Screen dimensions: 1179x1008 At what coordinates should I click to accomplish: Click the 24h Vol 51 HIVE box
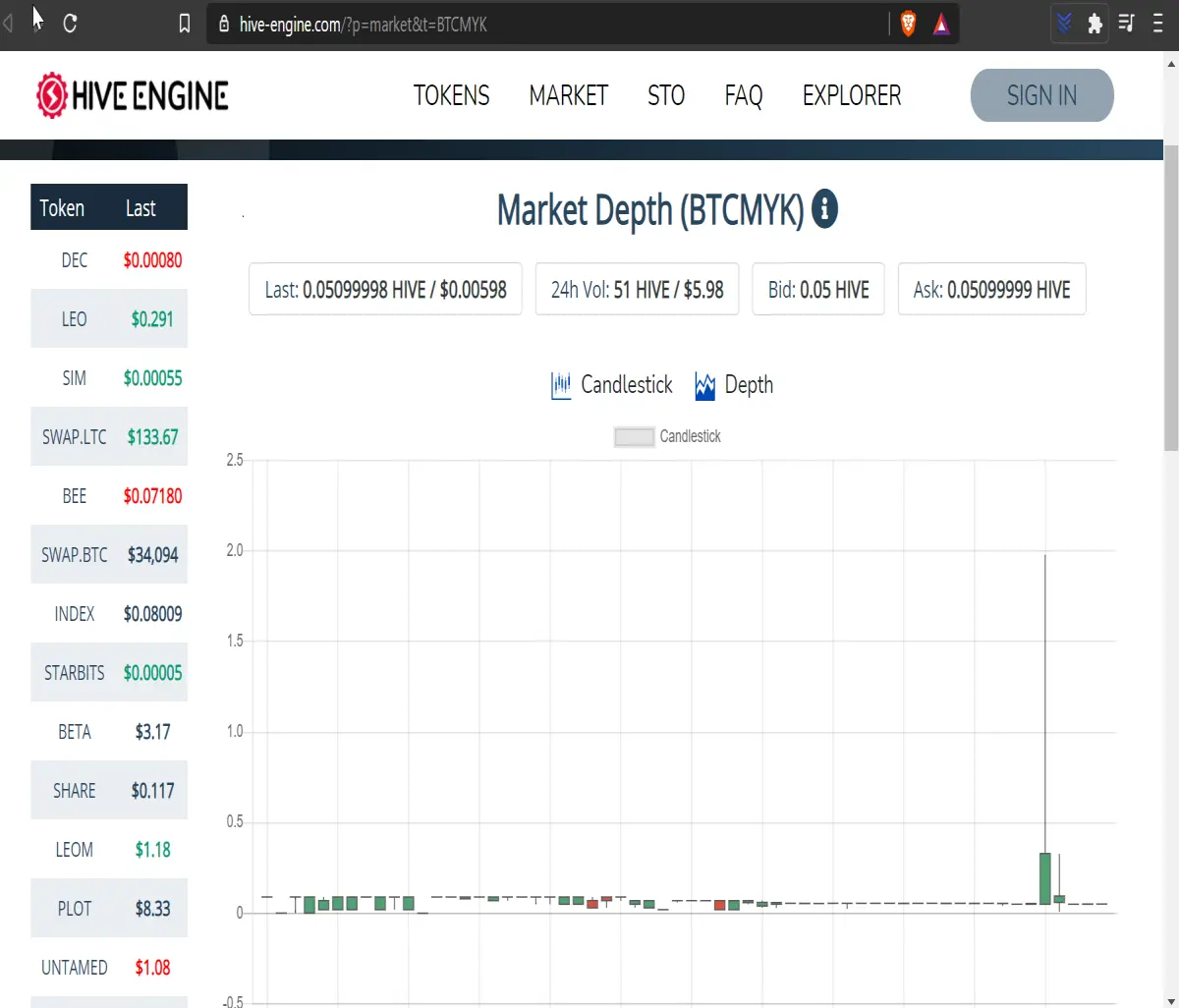point(637,289)
